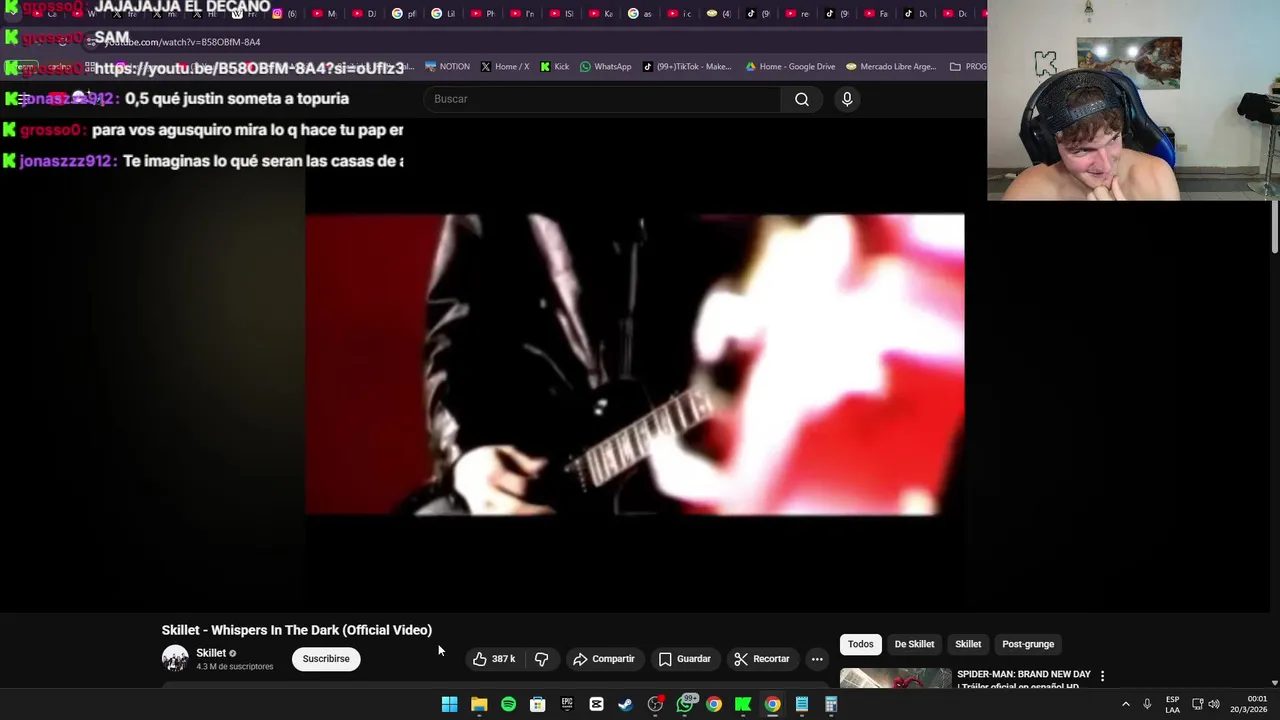Viewport: 1280px width, 720px height.
Task: Open OBS with recording indicator in taskbar
Action: pos(655,704)
